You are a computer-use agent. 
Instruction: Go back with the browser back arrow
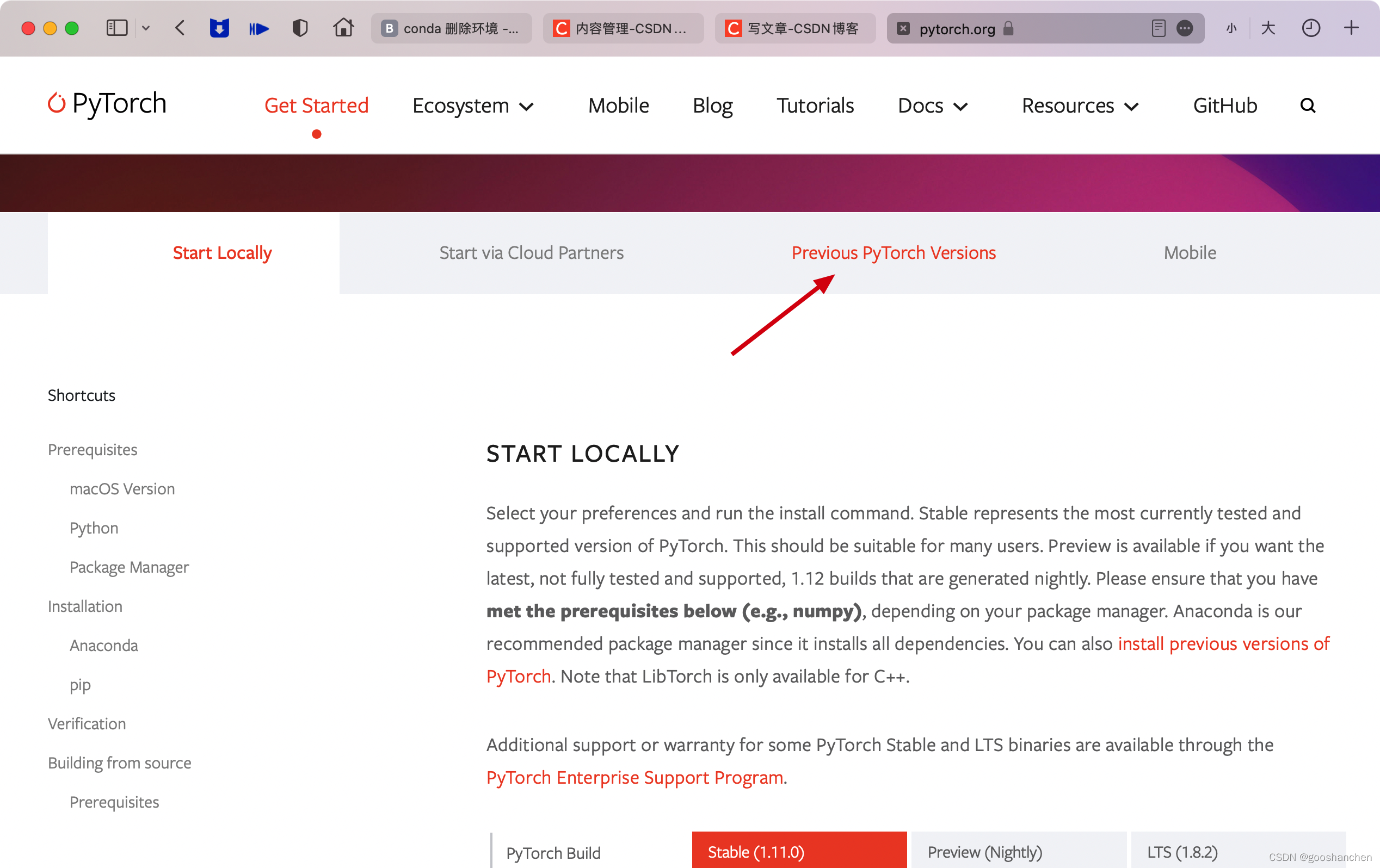180,28
